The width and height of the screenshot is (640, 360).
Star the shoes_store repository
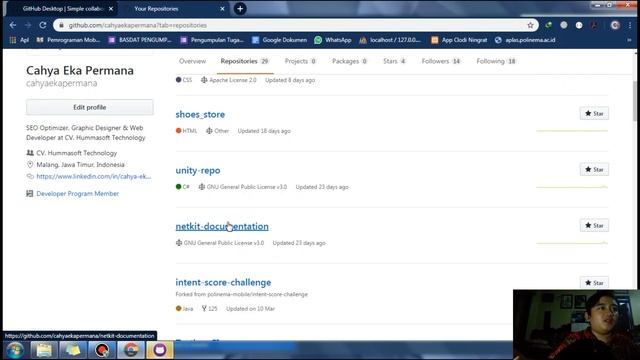click(x=594, y=113)
